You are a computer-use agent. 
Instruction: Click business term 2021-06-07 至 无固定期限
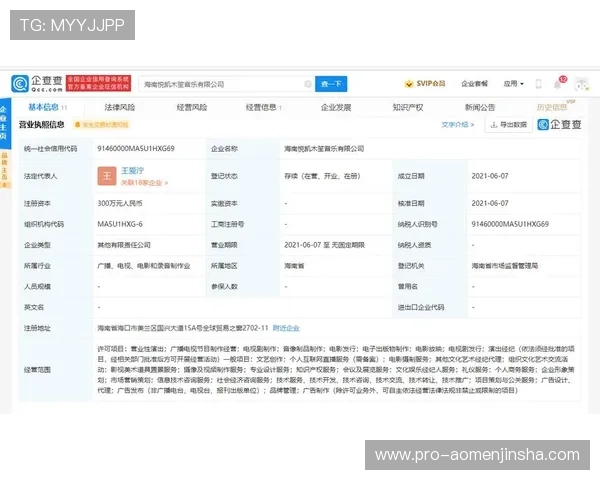[x=324, y=245]
